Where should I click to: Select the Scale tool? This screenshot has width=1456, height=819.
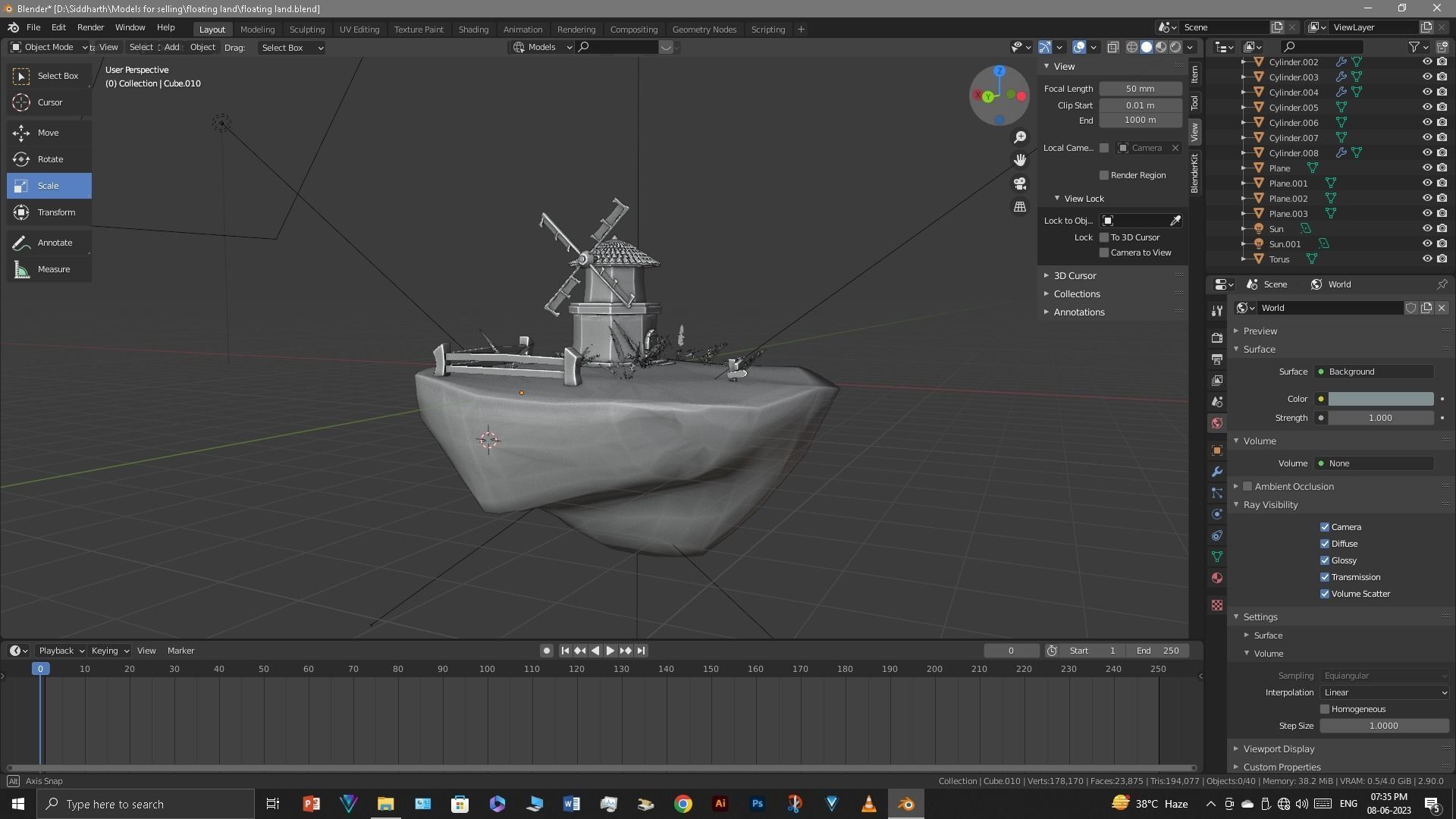(49, 186)
